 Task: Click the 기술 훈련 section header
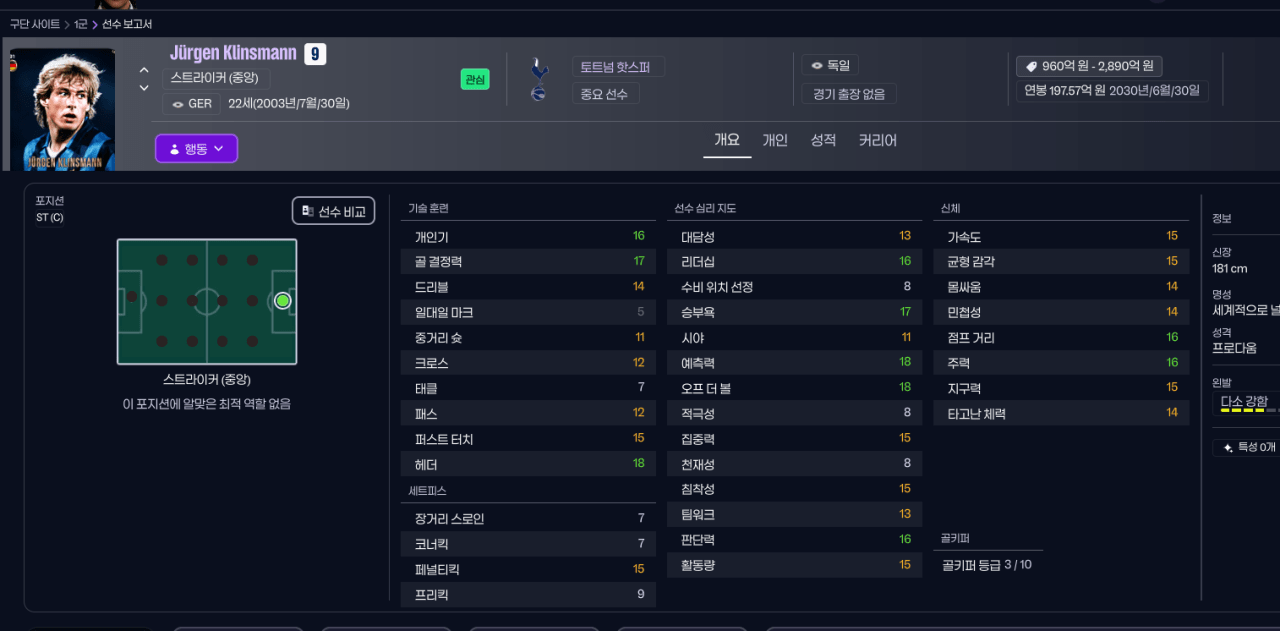428,209
